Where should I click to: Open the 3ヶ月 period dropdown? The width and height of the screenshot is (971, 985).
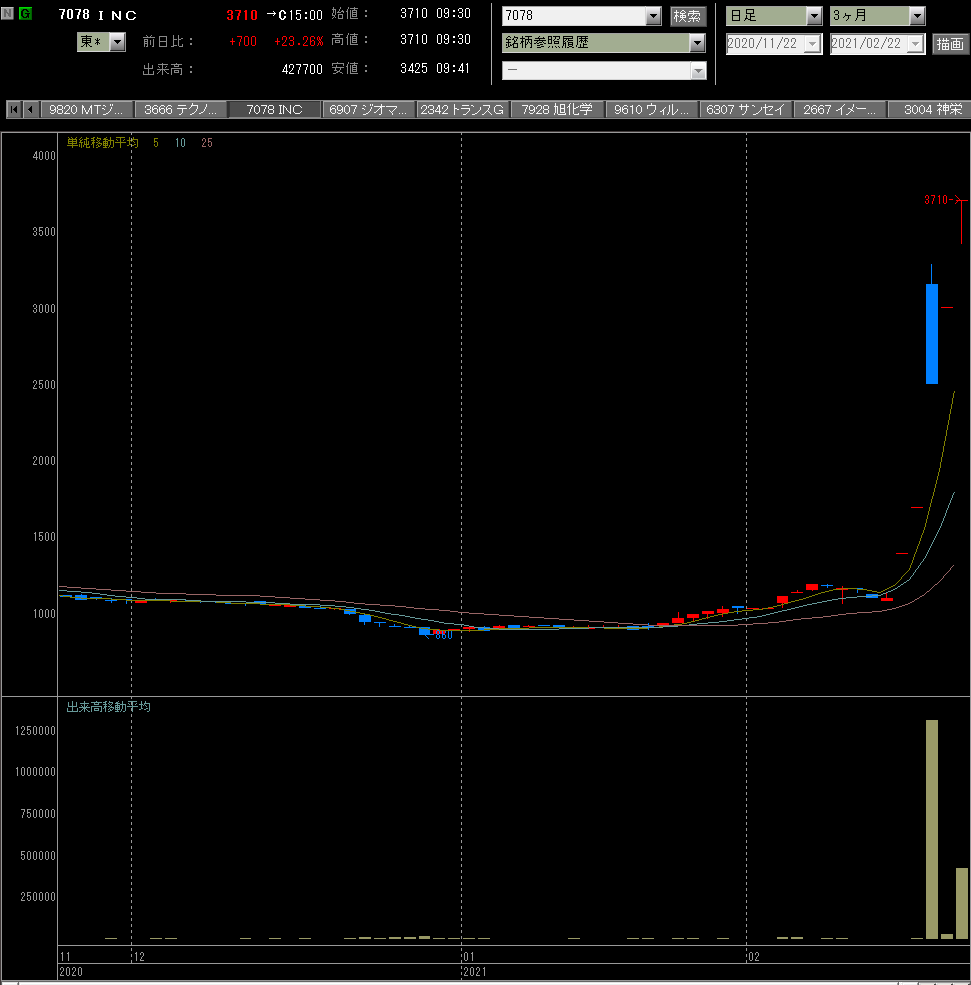click(917, 16)
